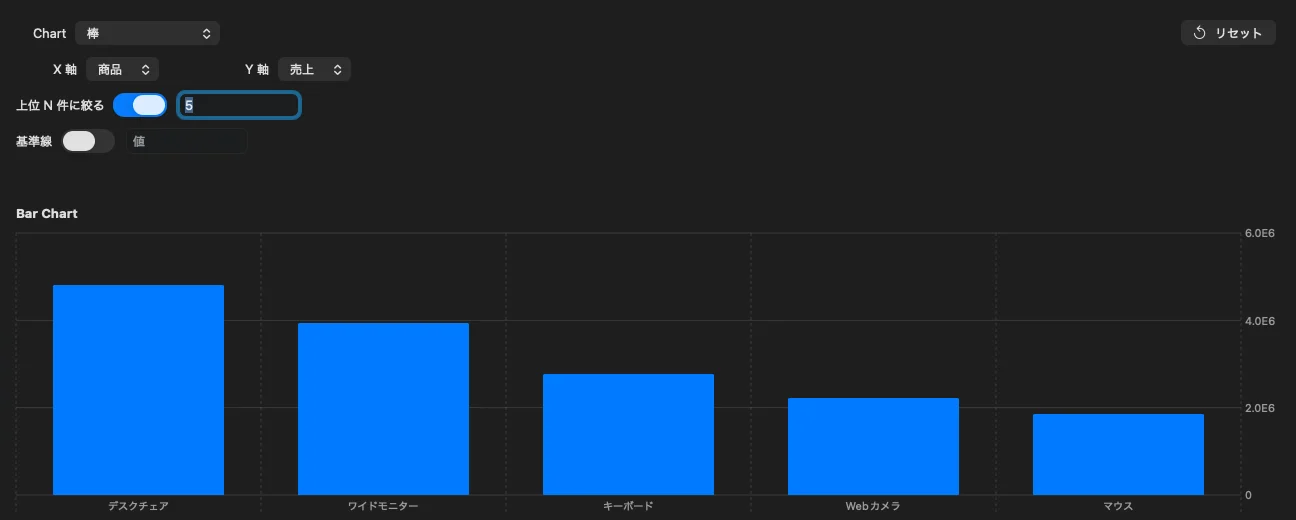Select the マウス bar
The height and width of the screenshot is (520, 1296).
coord(1118,454)
